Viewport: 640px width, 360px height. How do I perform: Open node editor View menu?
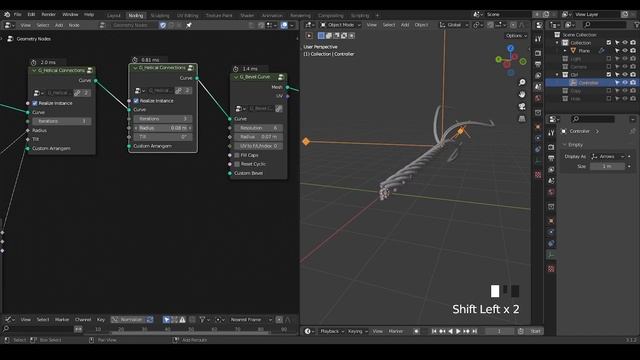tap(25, 25)
